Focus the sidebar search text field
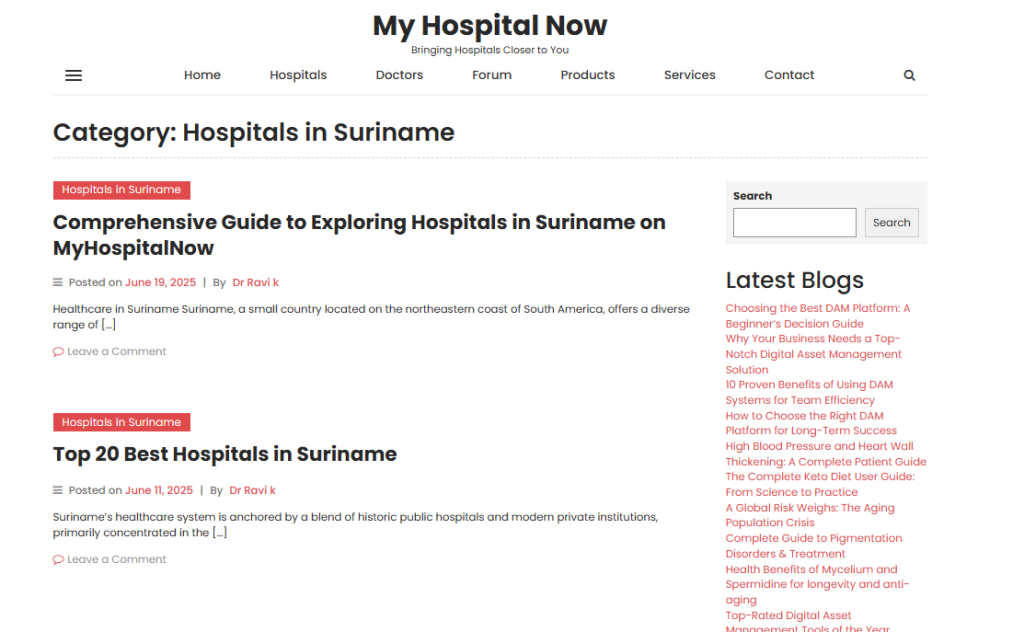 tap(794, 223)
